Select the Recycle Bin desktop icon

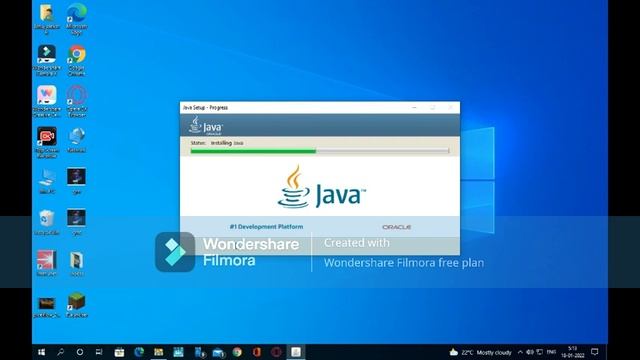[47, 222]
